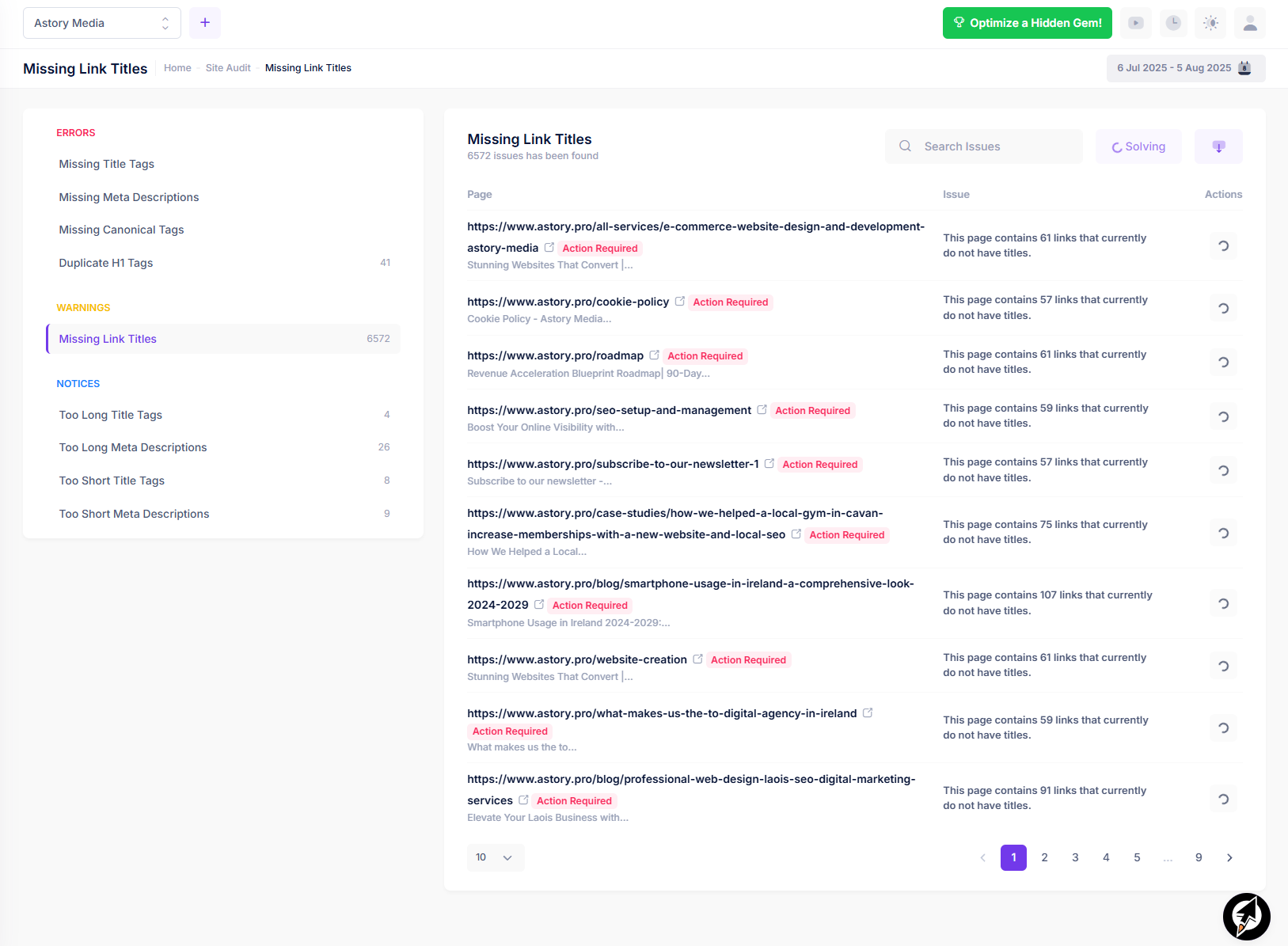Go to previous page chevron
Image resolution: width=1288 pixels, height=946 pixels.
click(x=982, y=857)
